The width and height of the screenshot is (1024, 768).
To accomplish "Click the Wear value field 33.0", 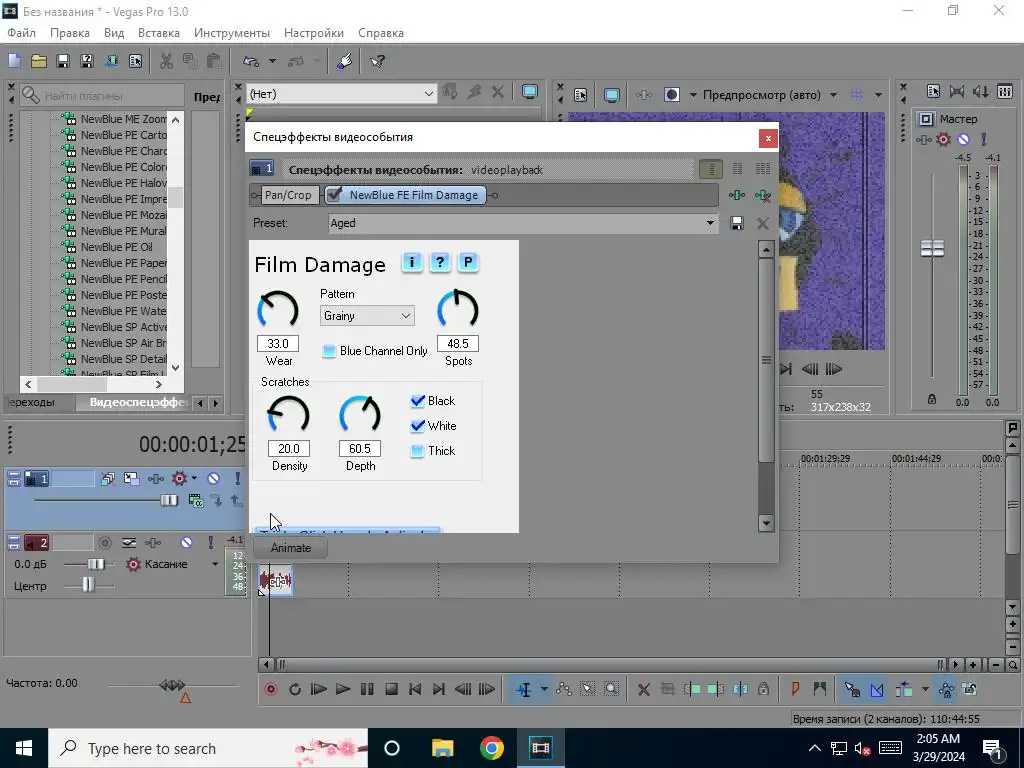I will pos(278,344).
